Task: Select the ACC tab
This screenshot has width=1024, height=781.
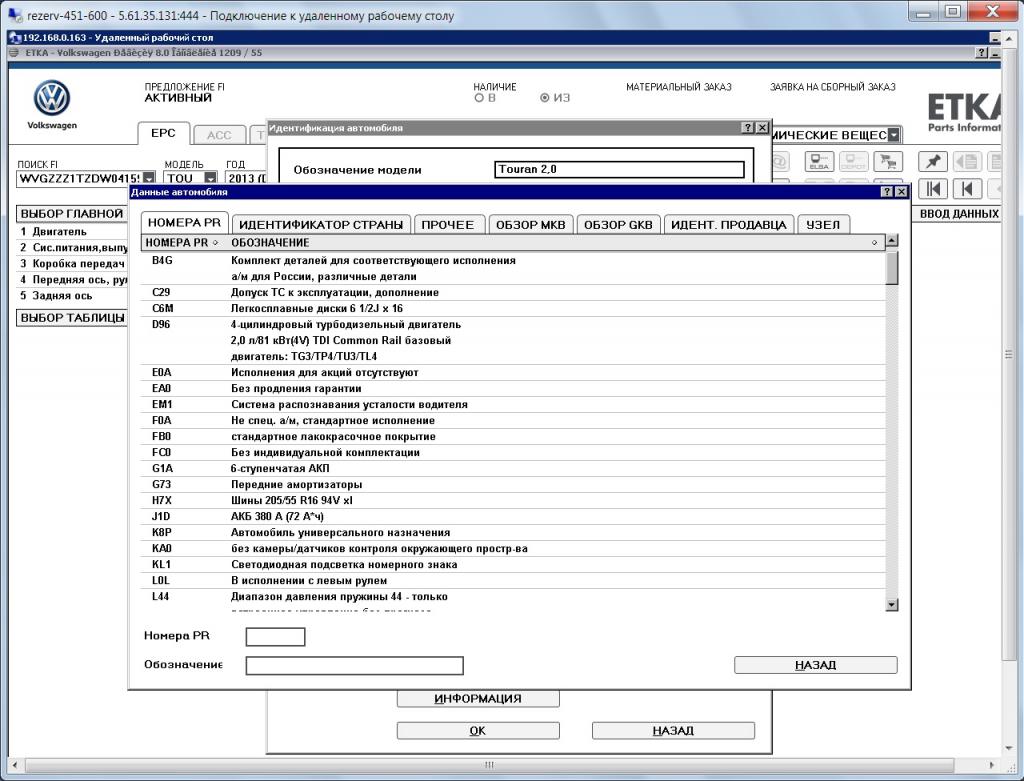Action: [219, 135]
